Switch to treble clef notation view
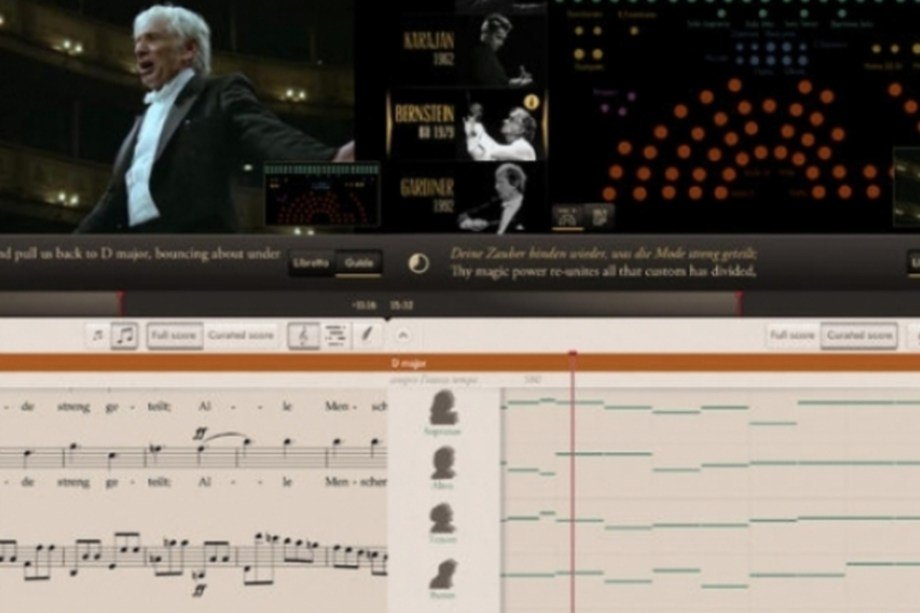The width and height of the screenshot is (920, 613). 303,336
